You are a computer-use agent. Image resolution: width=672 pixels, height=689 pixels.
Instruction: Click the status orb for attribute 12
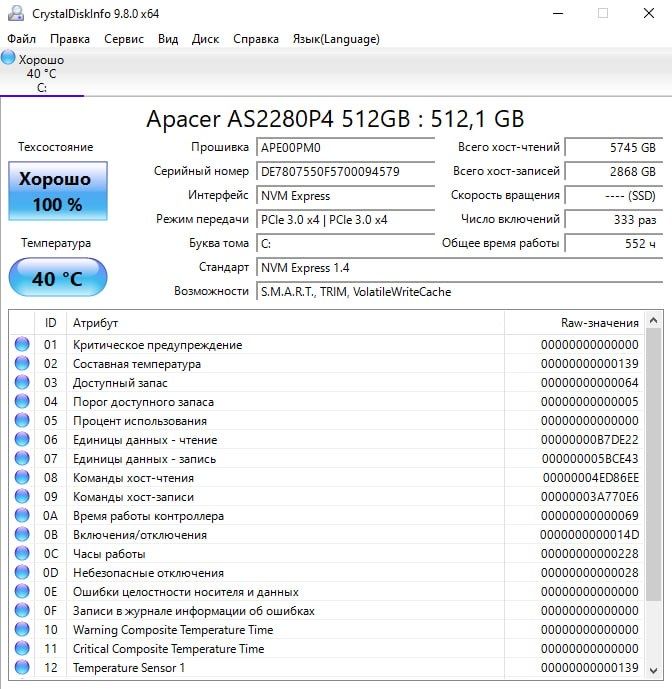pyautogui.click(x=22, y=667)
